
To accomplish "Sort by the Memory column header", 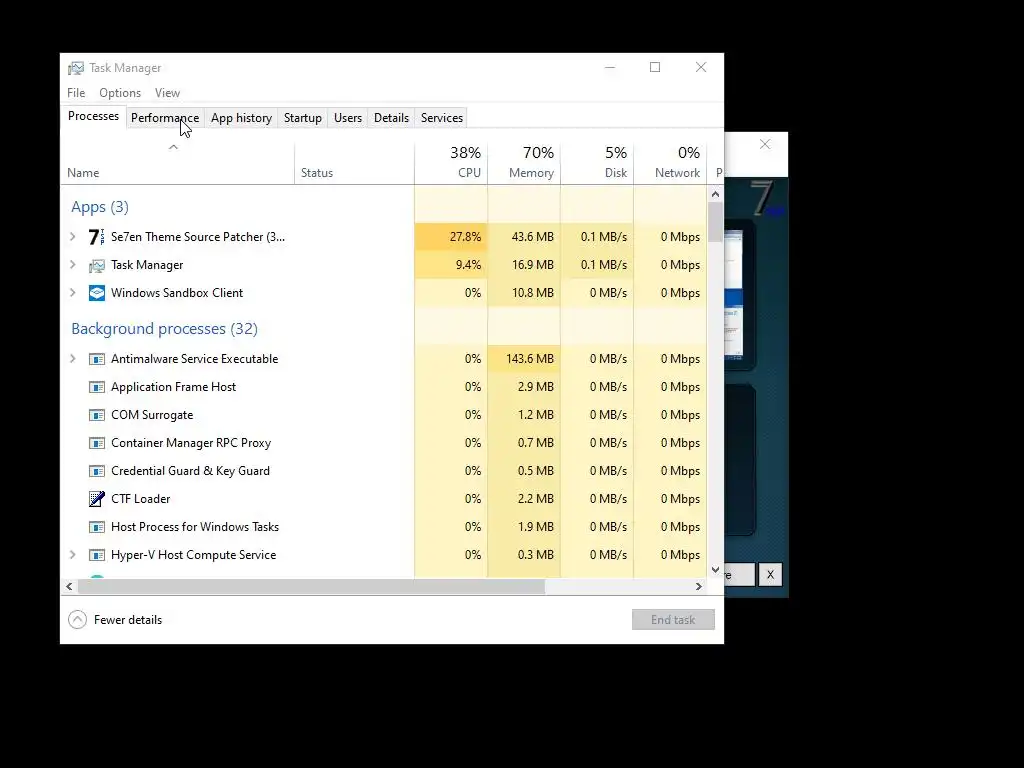I will [524, 163].
